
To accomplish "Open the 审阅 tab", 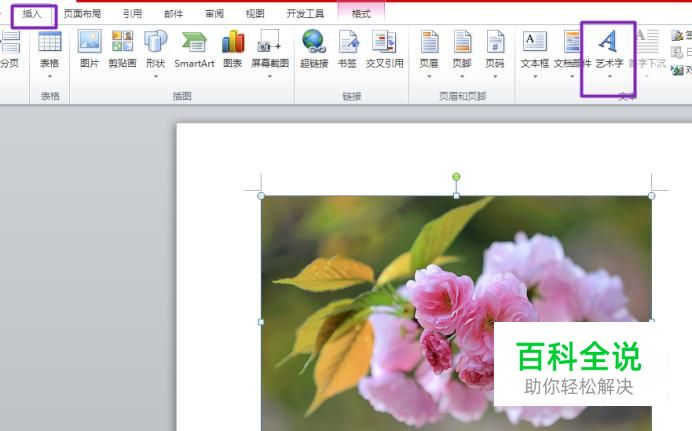I will 214,14.
